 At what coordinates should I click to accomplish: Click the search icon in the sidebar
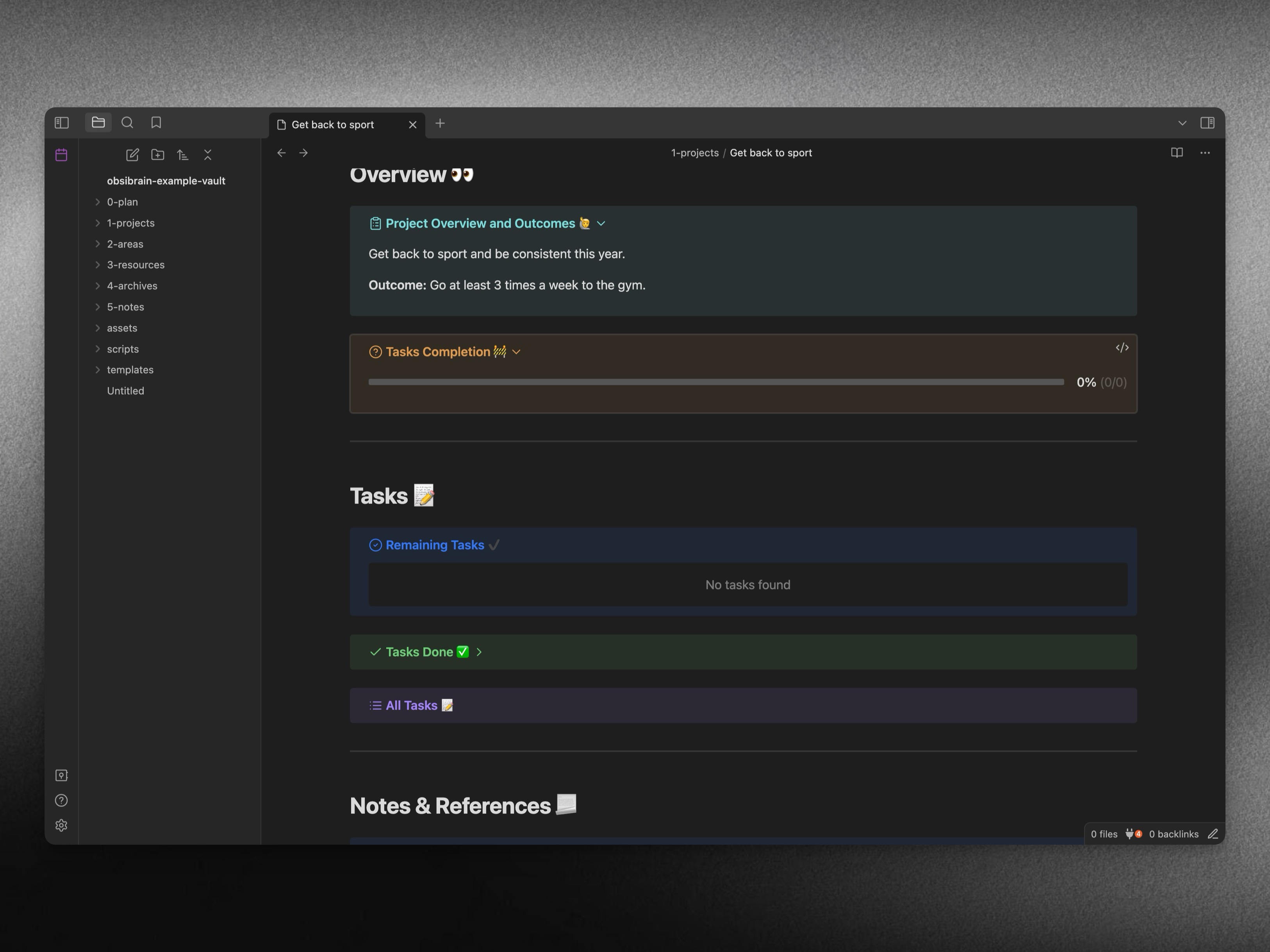point(127,123)
